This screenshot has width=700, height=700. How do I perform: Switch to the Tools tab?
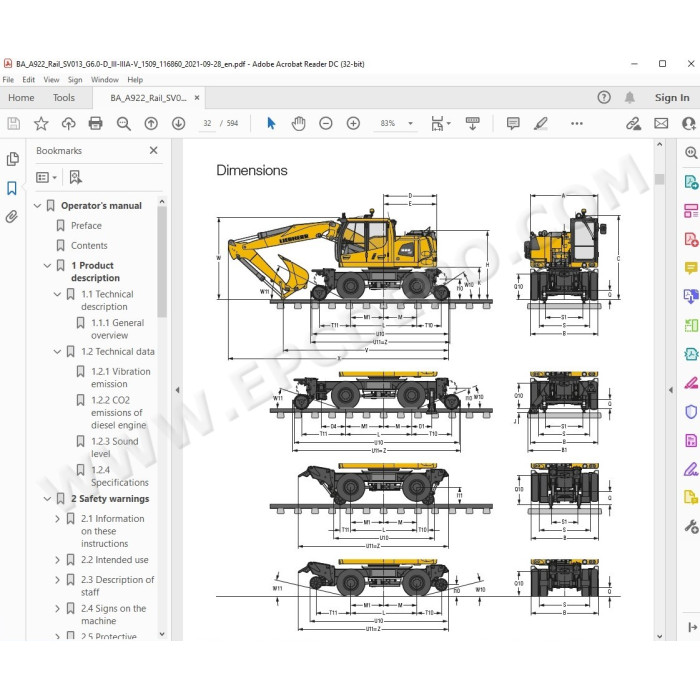click(x=64, y=97)
